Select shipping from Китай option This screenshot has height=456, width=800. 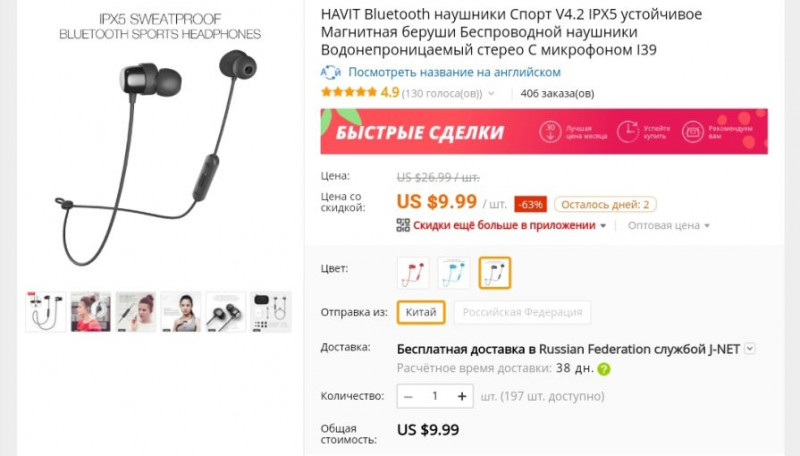pos(421,312)
